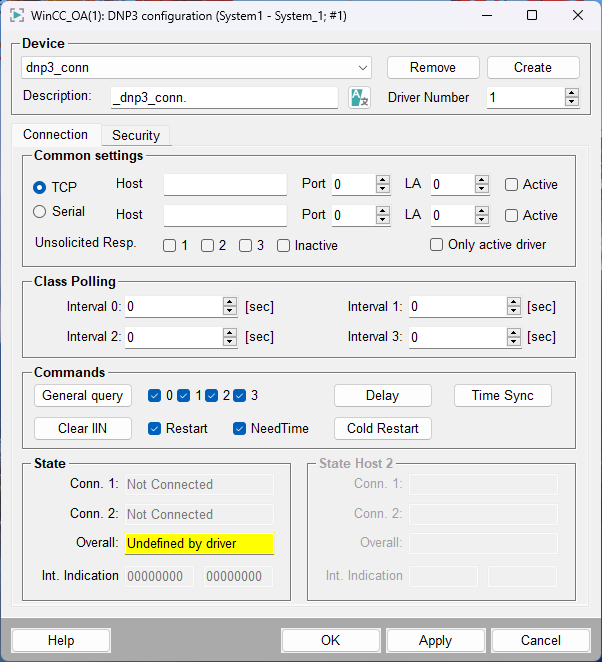Viewport: 602px width, 662px height.
Task: Click the Interval 0 value field
Action: 174,307
